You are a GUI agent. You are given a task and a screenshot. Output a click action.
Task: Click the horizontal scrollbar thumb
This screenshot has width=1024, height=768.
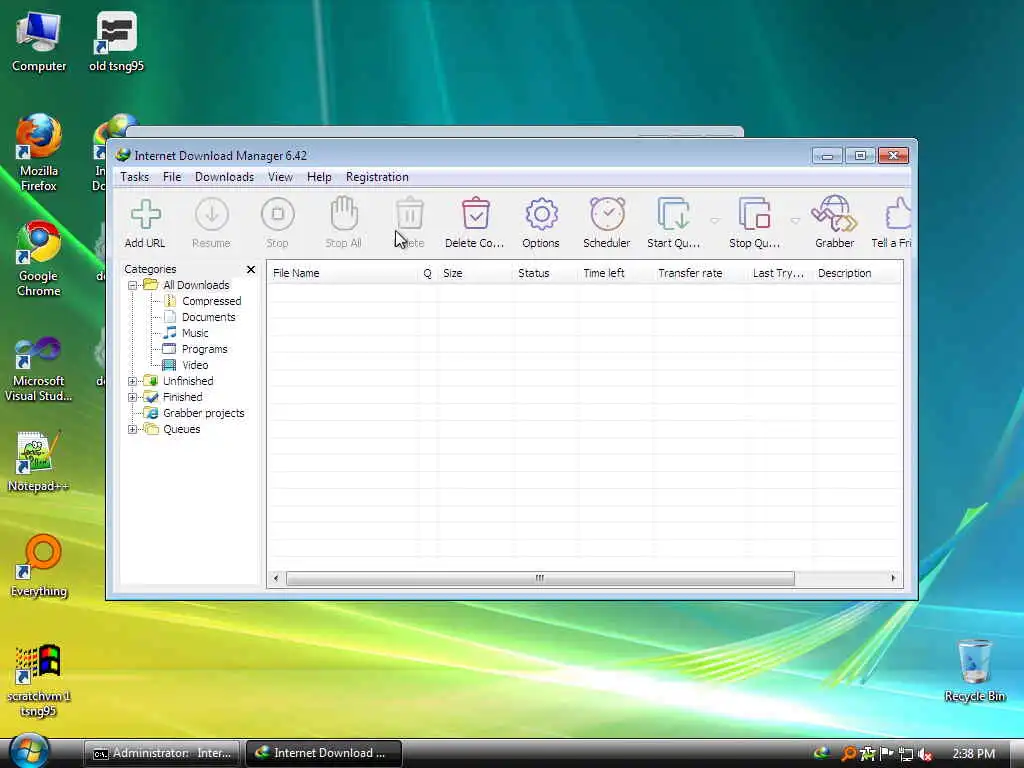(x=540, y=579)
